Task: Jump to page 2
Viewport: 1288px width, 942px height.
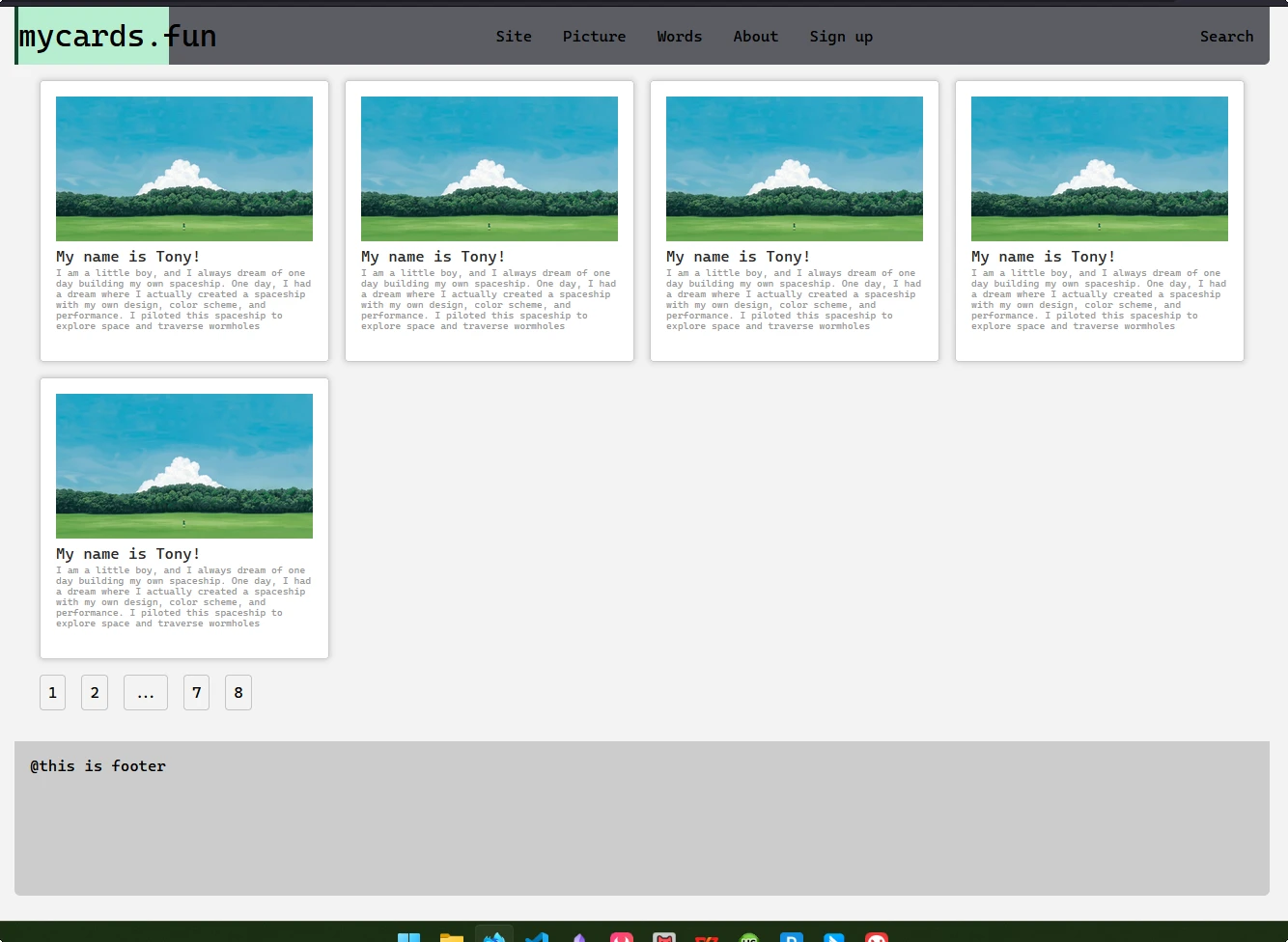Action: 95,692
